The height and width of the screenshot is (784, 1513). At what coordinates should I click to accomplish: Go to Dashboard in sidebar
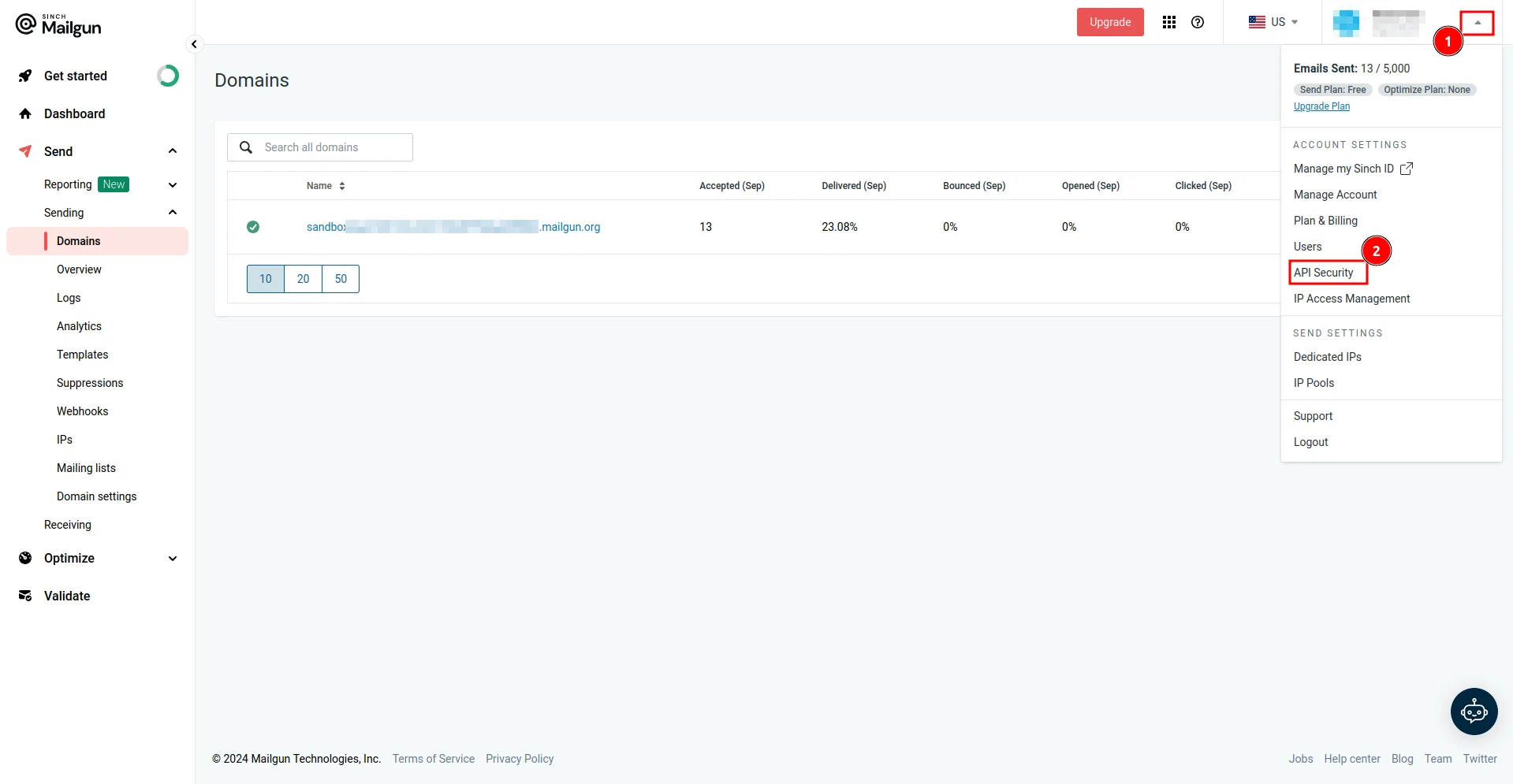point(74,113)
